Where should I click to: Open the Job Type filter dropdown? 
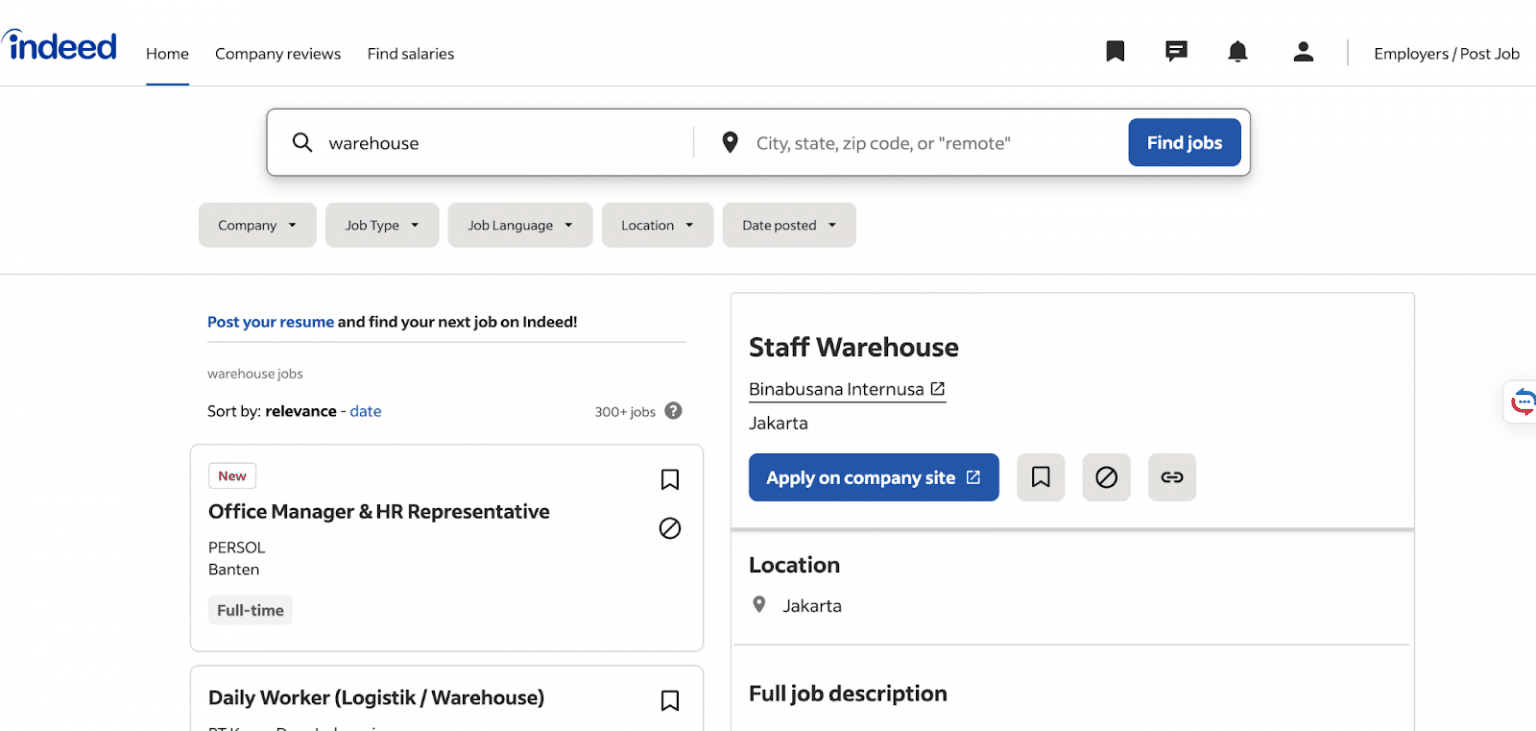click(382, 226)
